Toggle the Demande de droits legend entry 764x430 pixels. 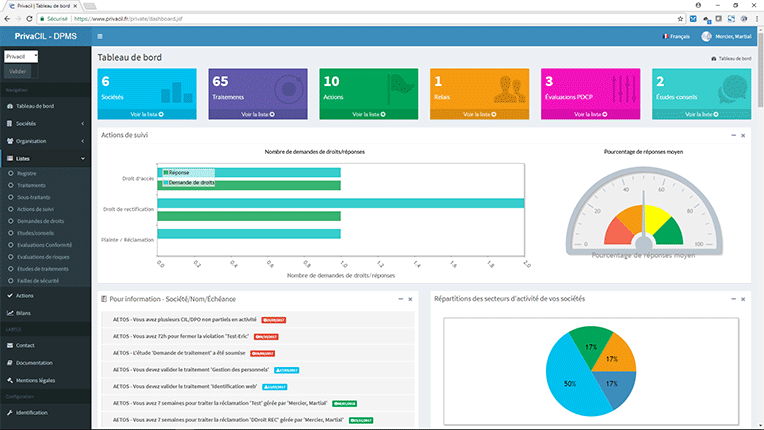pos(166,183)
